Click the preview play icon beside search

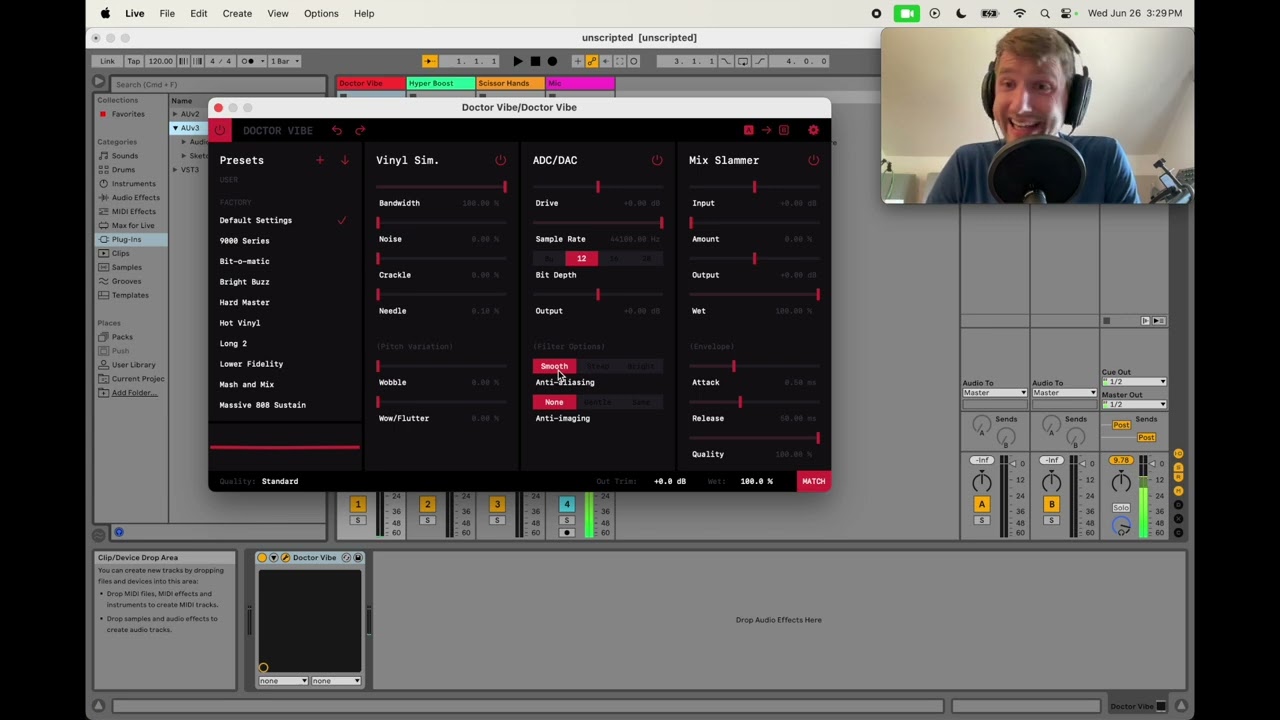click(x=99, y=83)
